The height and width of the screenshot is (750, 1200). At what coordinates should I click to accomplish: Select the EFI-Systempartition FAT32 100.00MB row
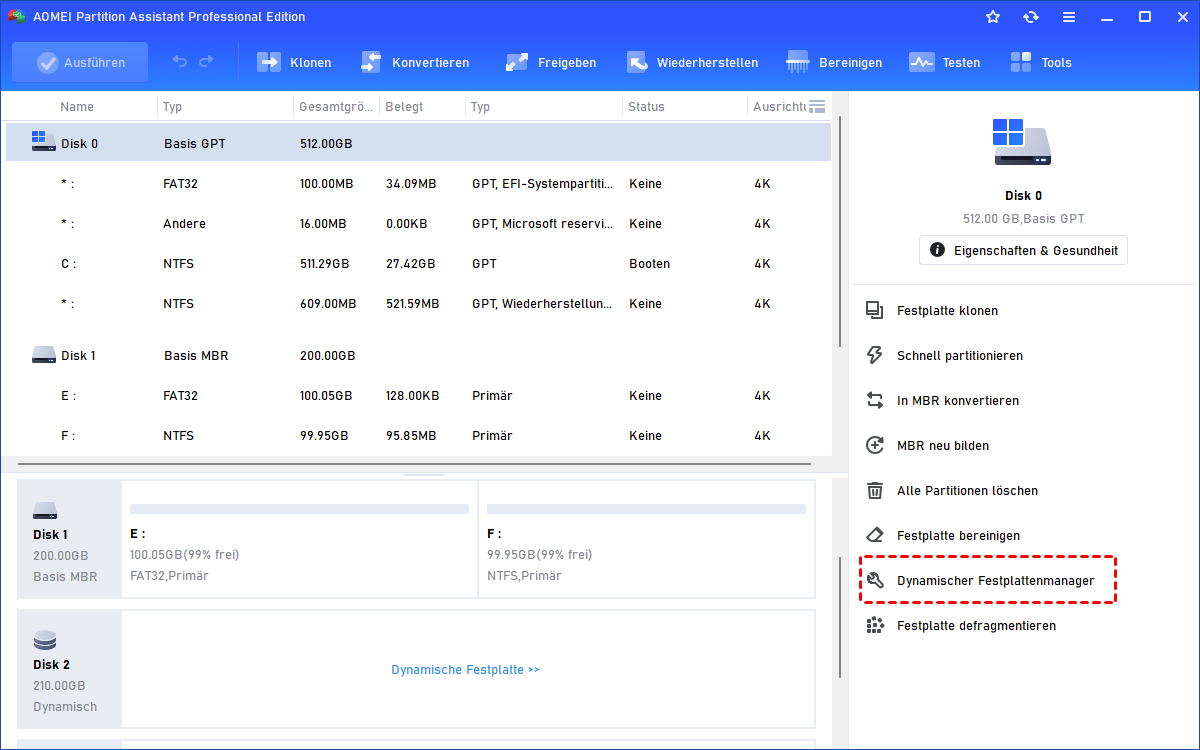(x=418, y=184)
